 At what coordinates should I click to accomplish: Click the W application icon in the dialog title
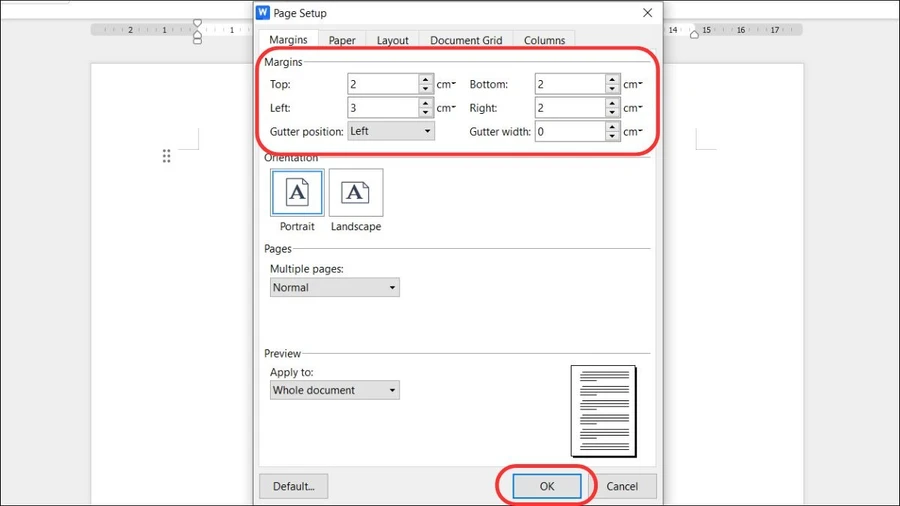(263, 13)
